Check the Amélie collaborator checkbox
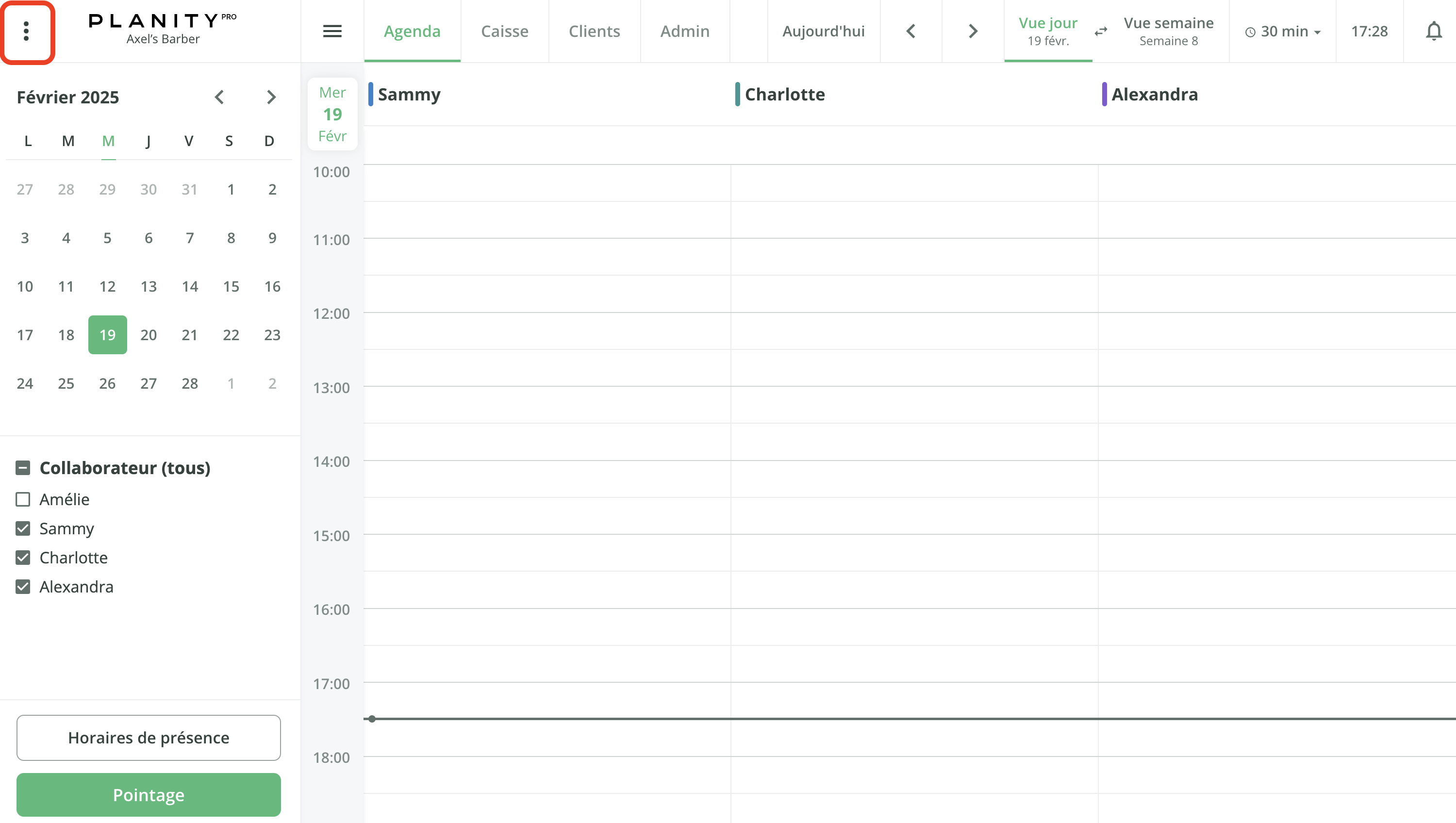The image size is (1456, 823). 23,499
